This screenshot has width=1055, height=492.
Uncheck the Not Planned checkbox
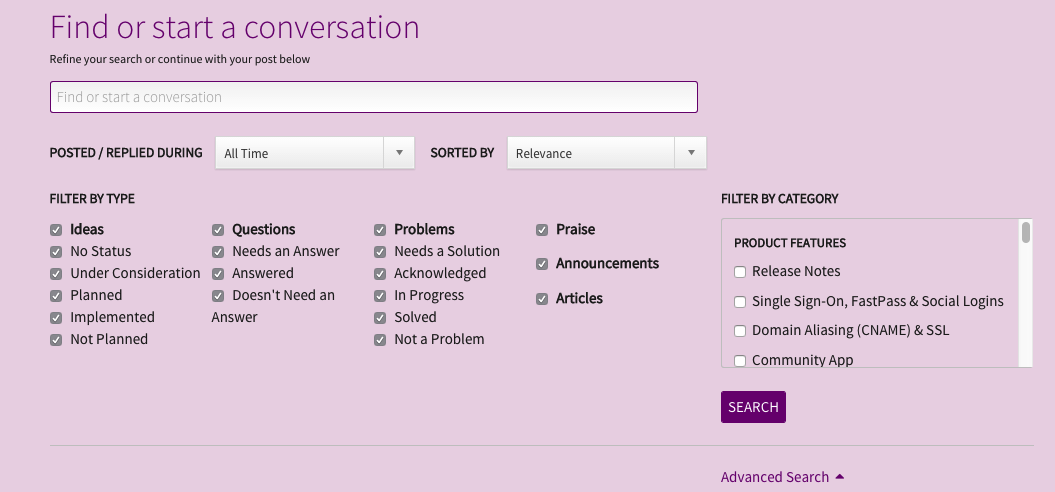click(56, 340)
